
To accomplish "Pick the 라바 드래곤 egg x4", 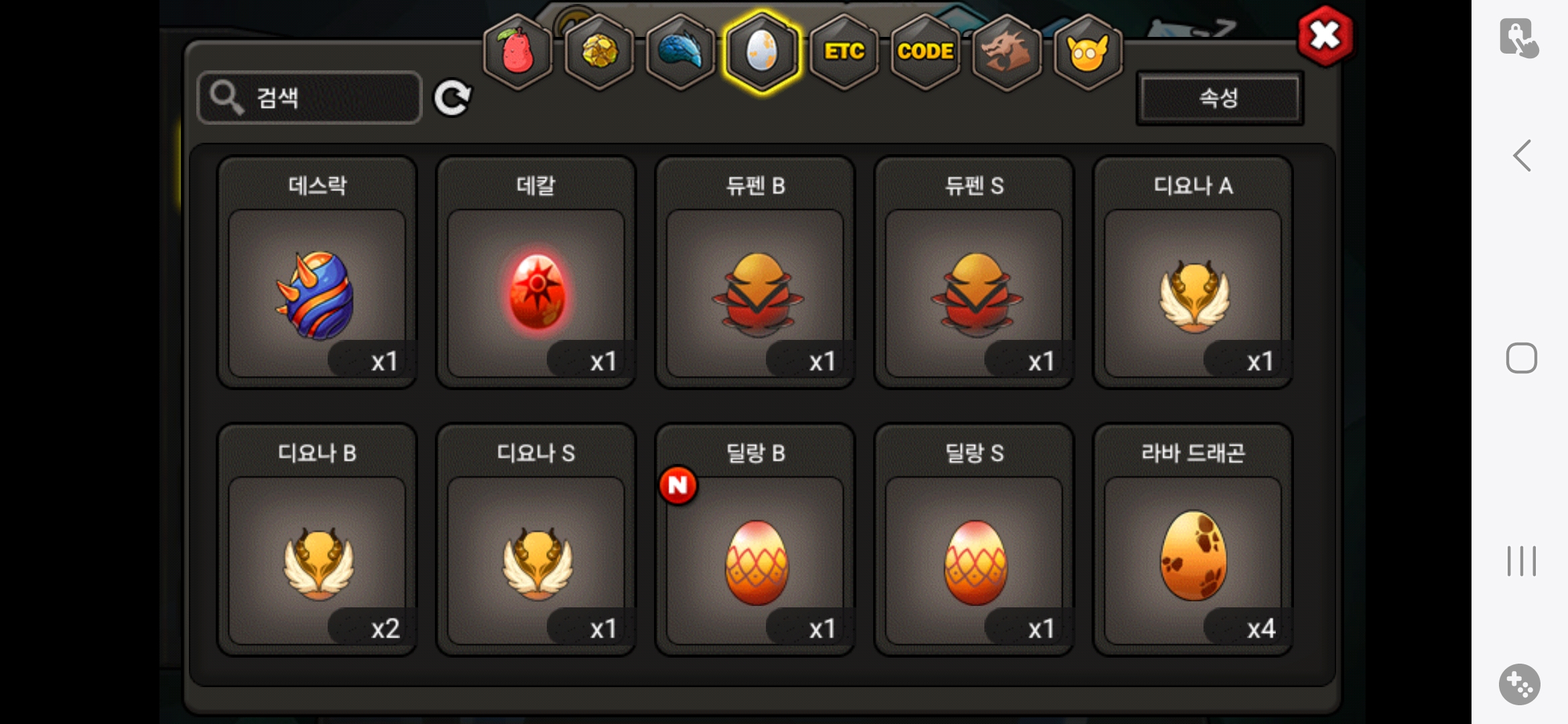I will (x=1193, y=540).
